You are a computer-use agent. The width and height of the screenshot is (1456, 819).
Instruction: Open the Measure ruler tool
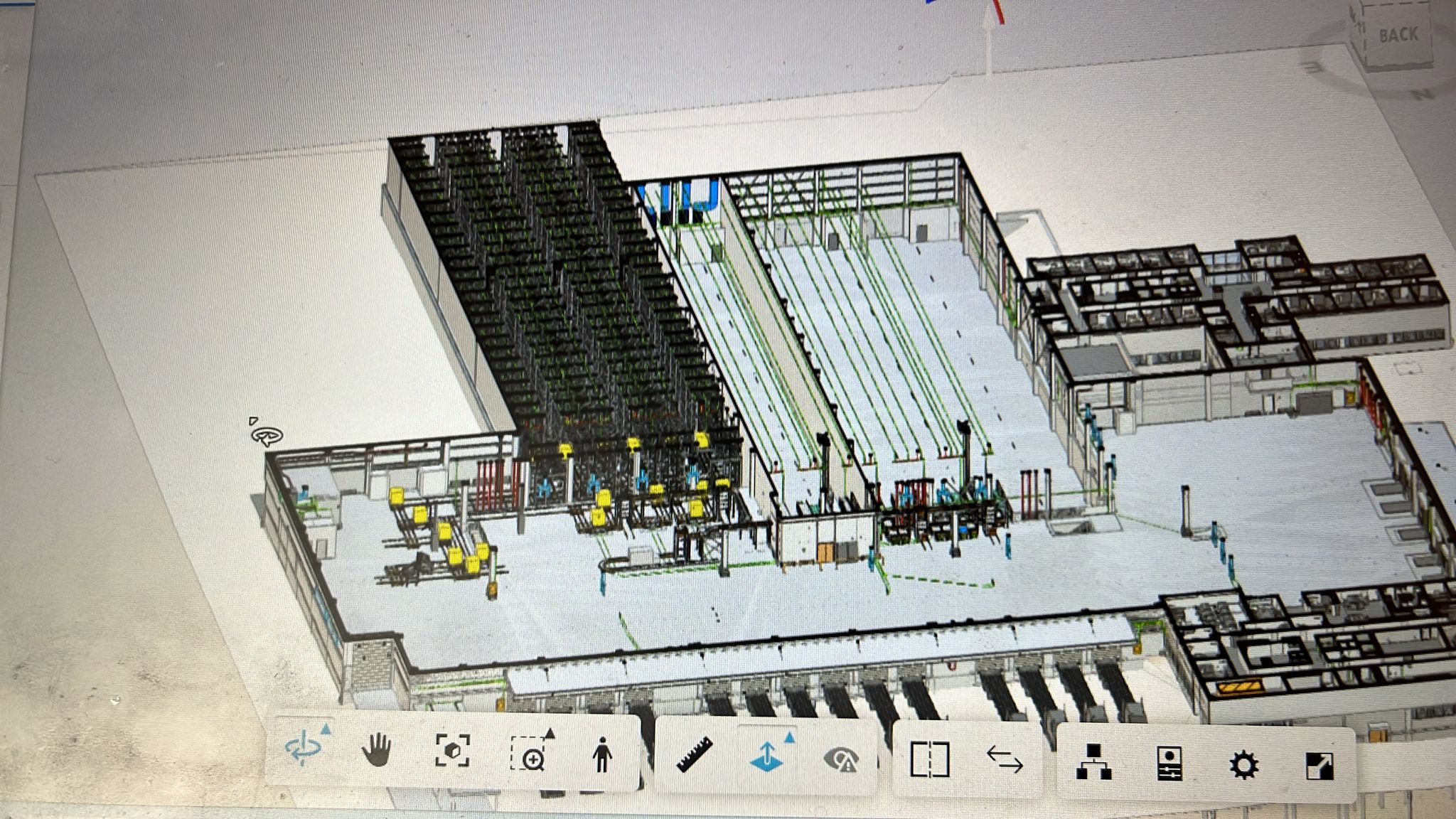[x=694, y=755]
